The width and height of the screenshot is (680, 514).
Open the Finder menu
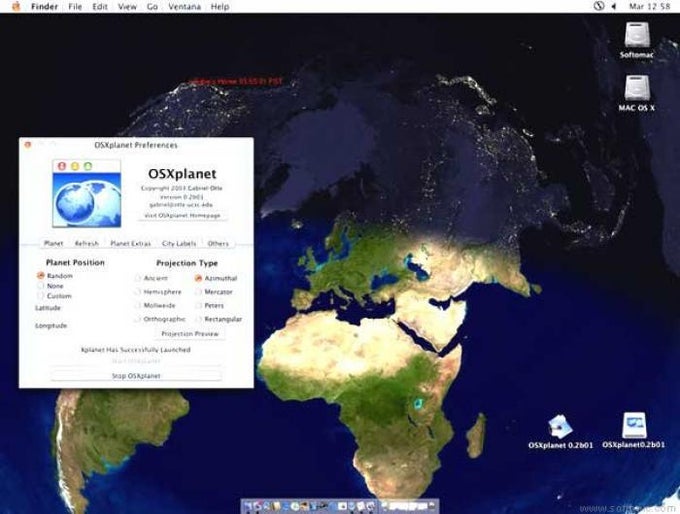[45, 7]
